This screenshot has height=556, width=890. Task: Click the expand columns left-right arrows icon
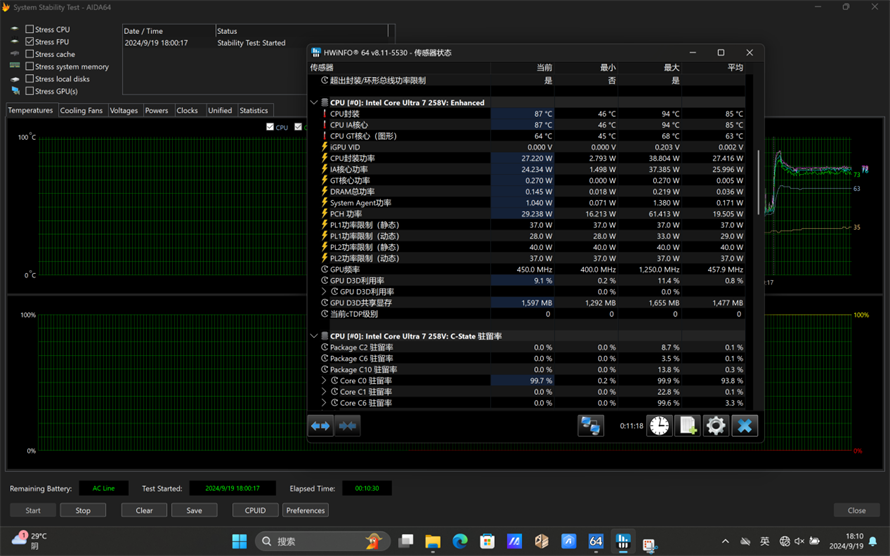(320, 426)
